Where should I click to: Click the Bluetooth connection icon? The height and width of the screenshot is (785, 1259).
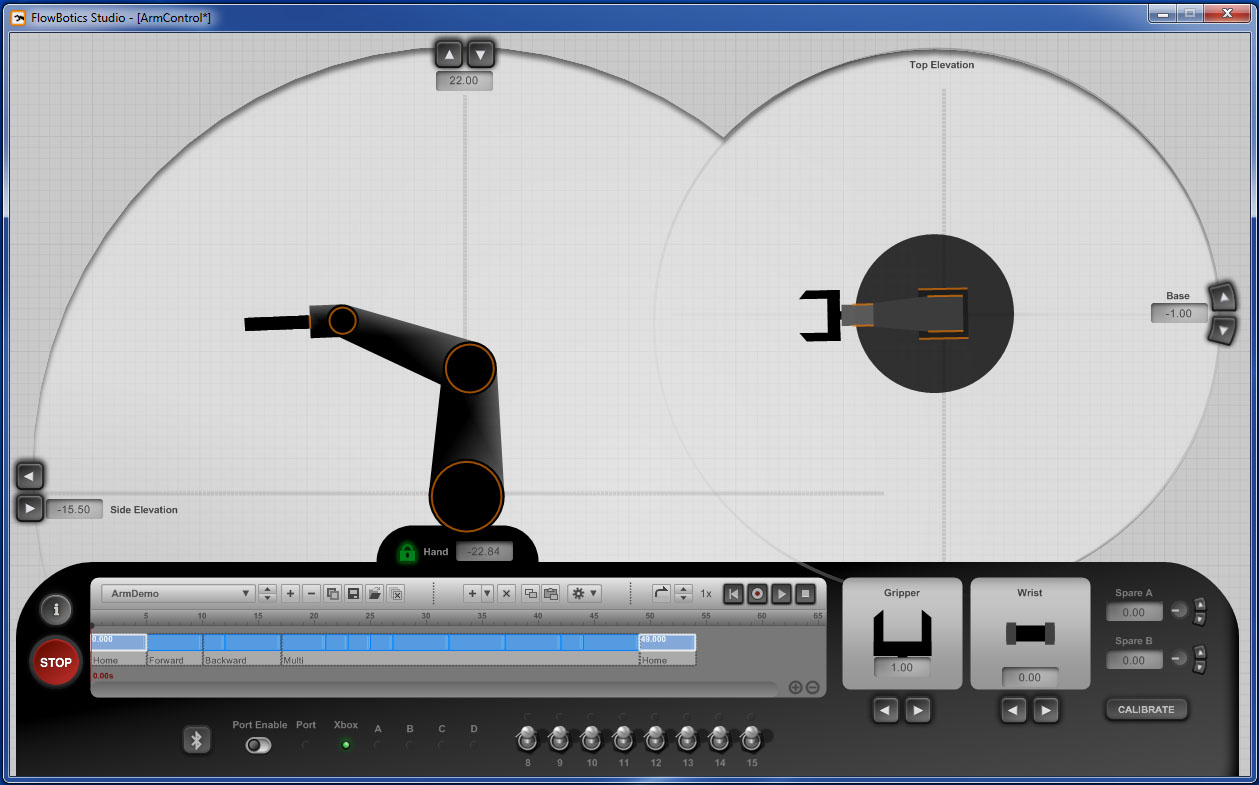(197, 740)
